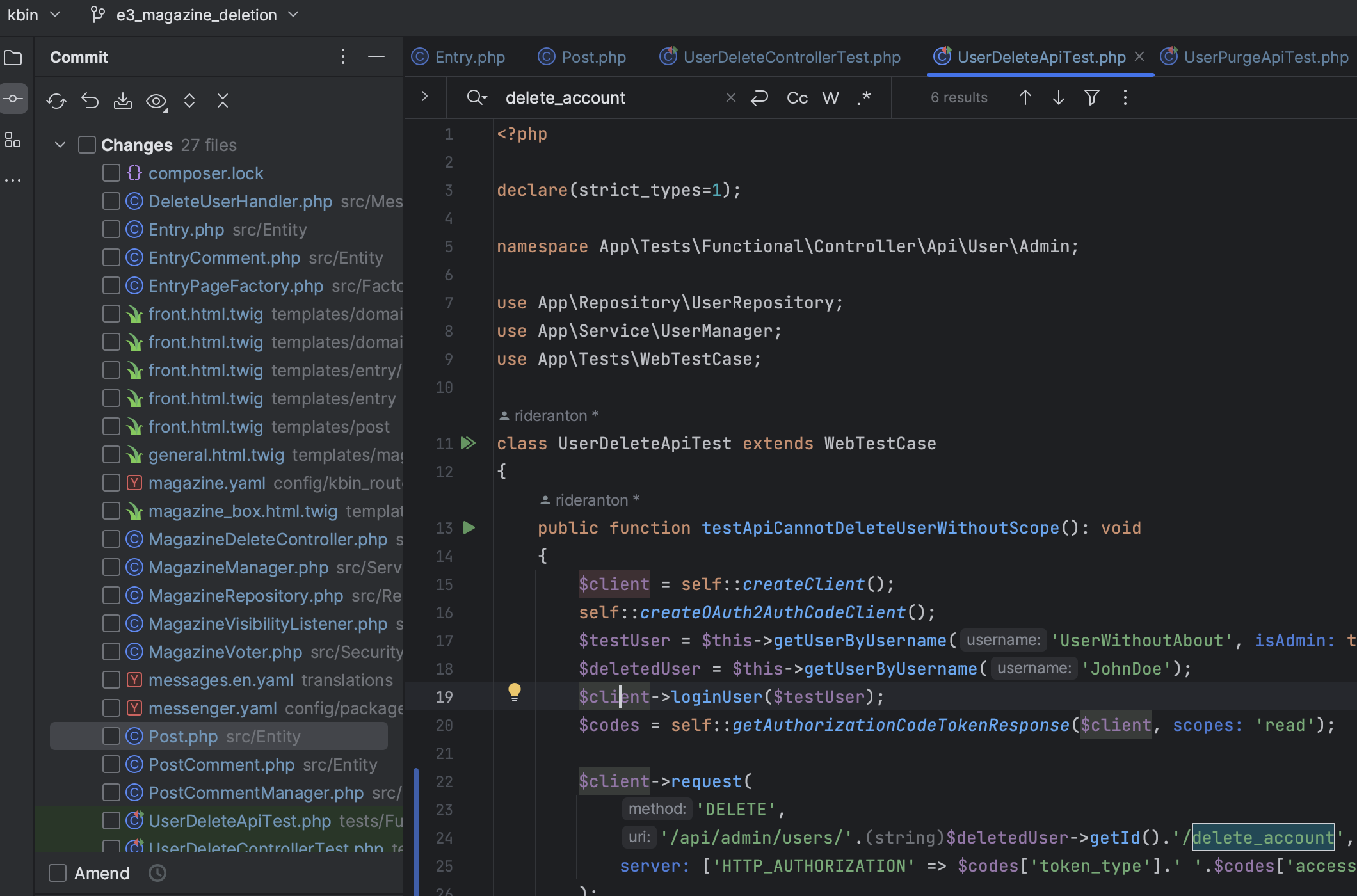Switch to the Post.php editor tab

(x=582, y=57)
